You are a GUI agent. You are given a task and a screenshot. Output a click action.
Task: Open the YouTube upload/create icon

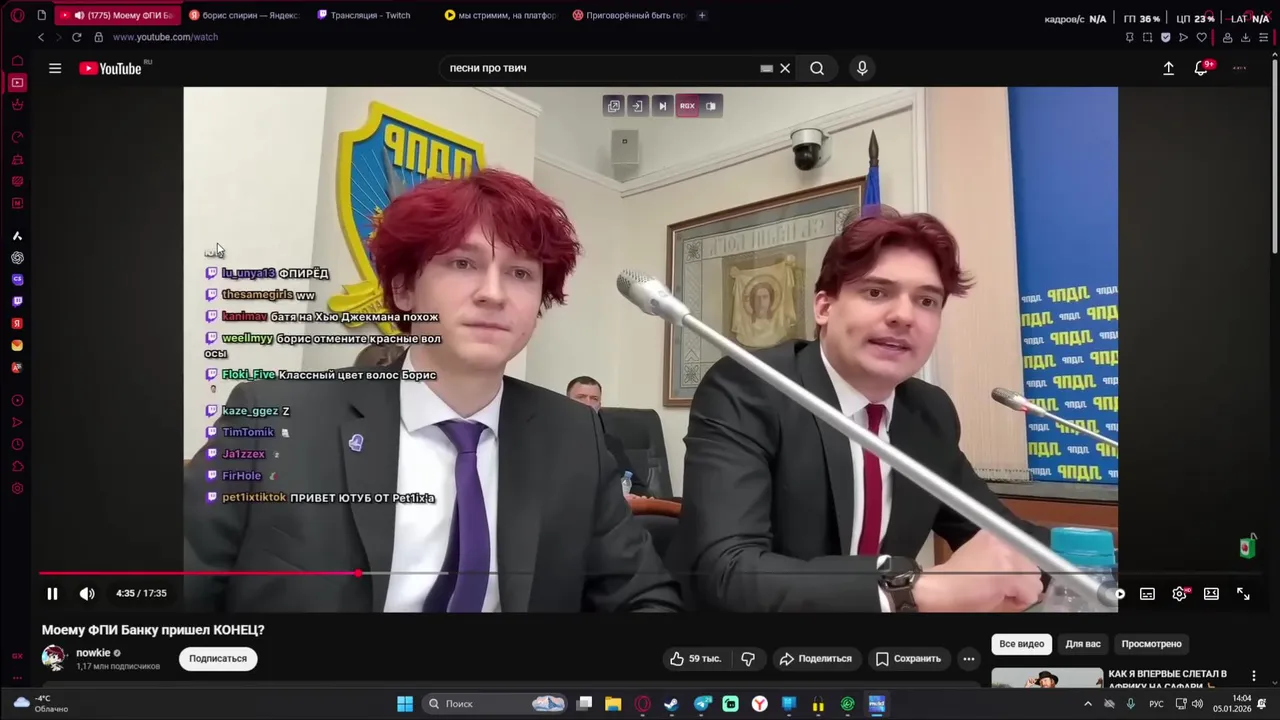pyautogui.click(x=1168, y=68)
